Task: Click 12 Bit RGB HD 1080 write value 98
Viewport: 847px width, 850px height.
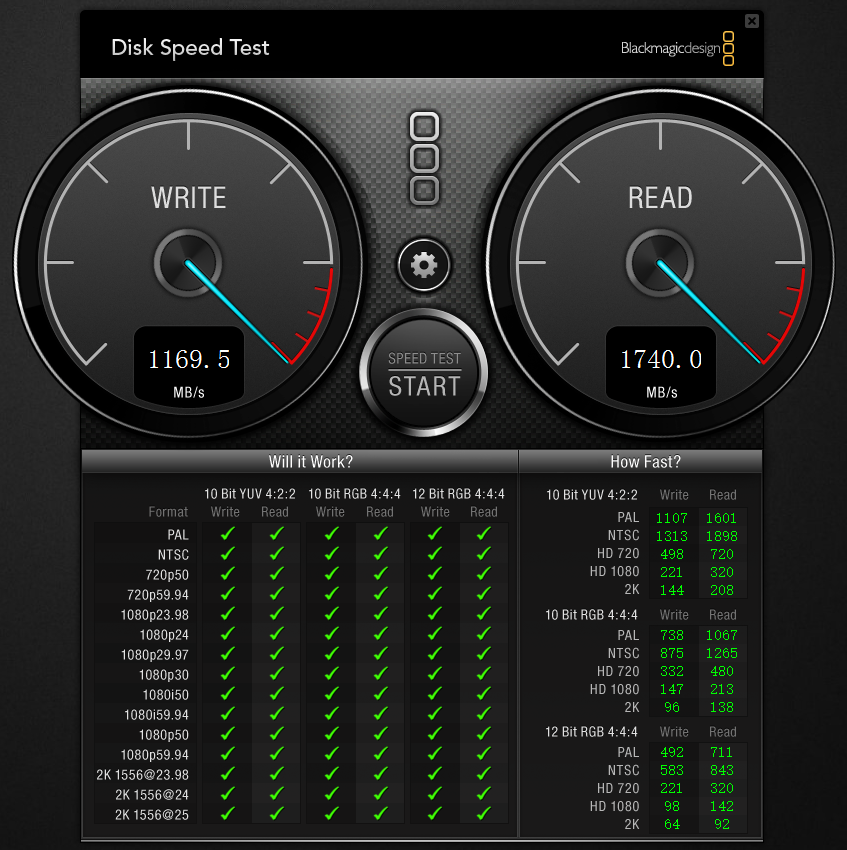Action: click(x=672, y=807)
